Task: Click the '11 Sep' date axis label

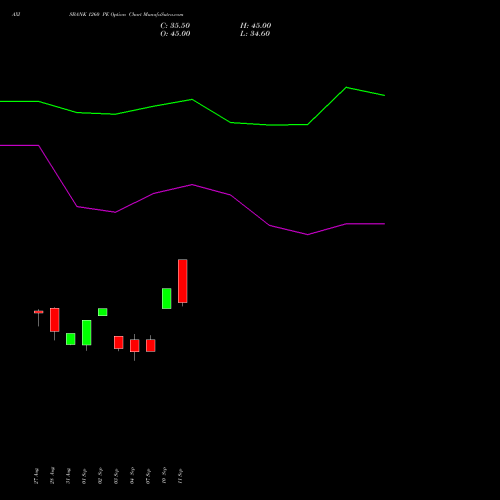Action: (180, 476)
